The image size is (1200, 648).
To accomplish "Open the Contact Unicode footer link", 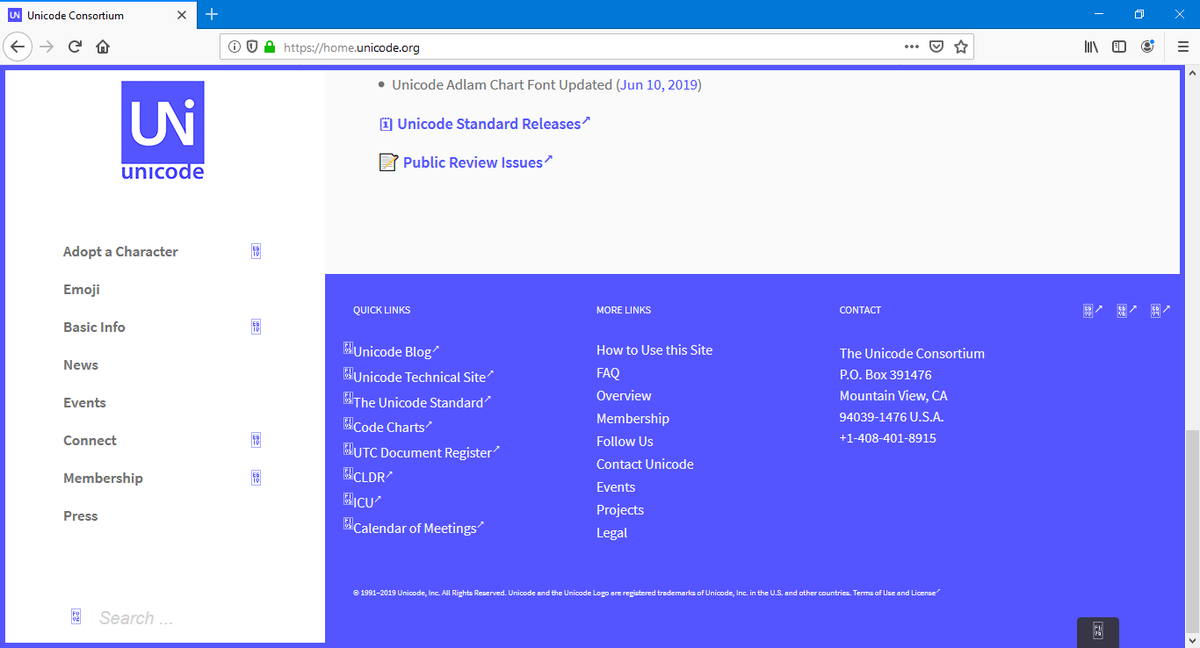I will click(x=645, y=464).
